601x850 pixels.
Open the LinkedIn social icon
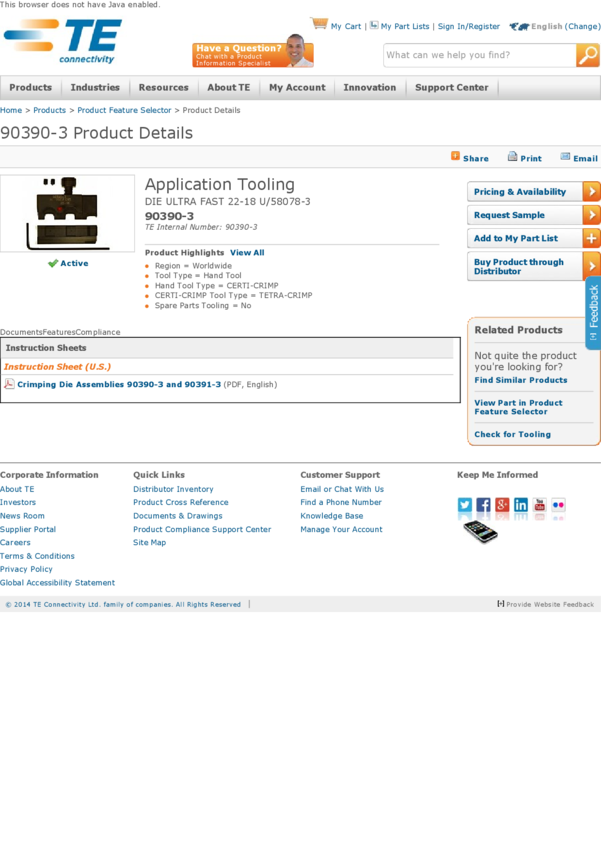pyautogui.click(x=521, y=505)
